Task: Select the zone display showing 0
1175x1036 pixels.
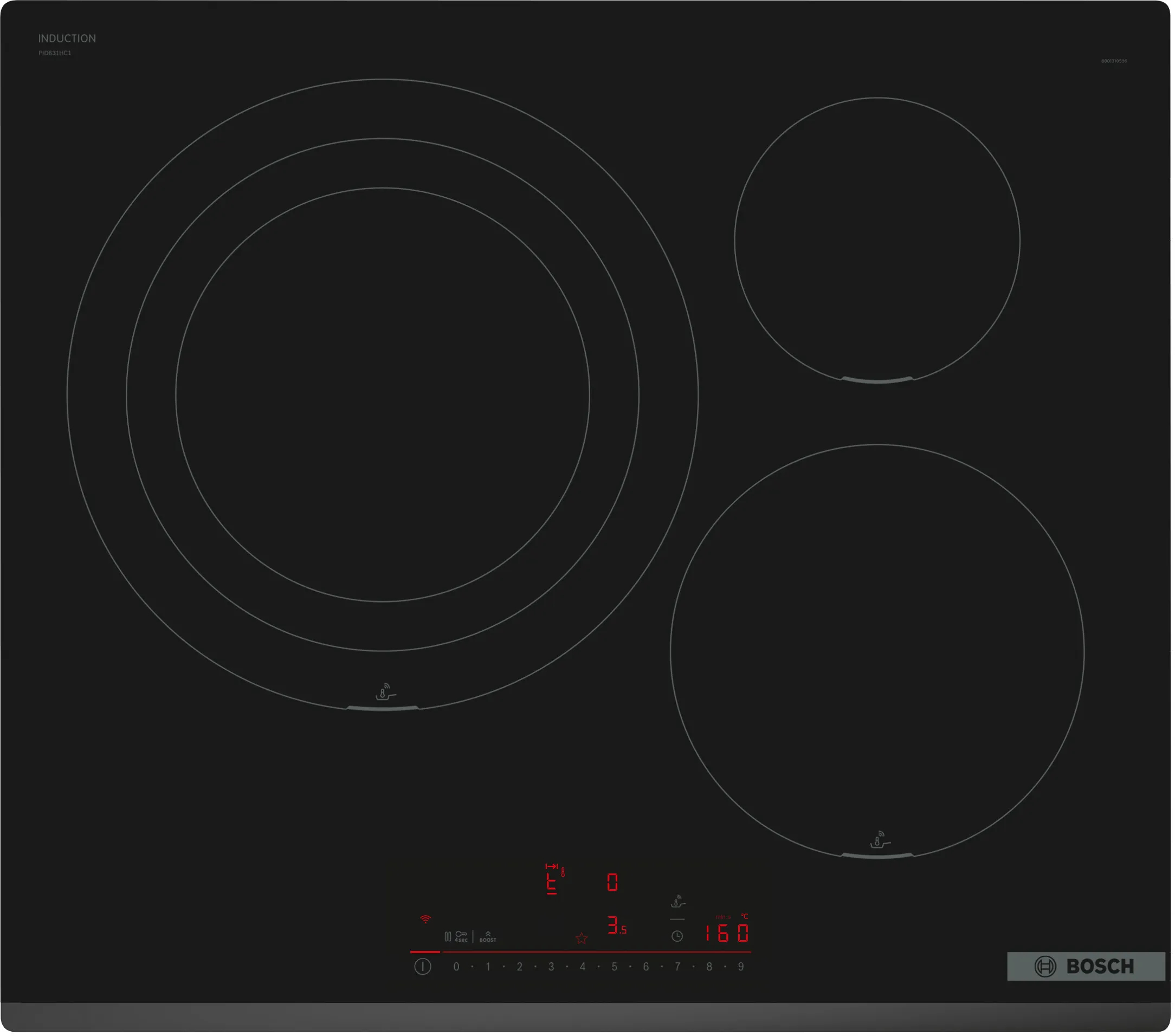Action: pos(613,883)
